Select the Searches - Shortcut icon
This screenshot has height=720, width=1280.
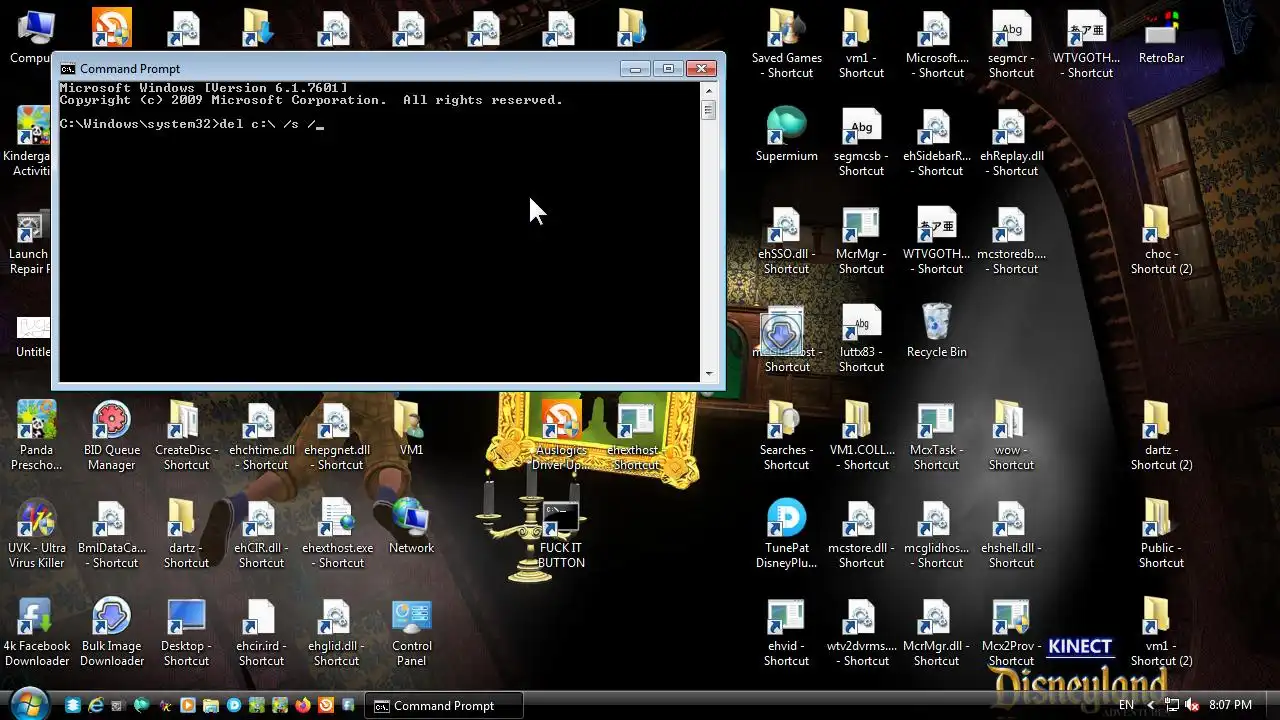(x=787, y=436)
